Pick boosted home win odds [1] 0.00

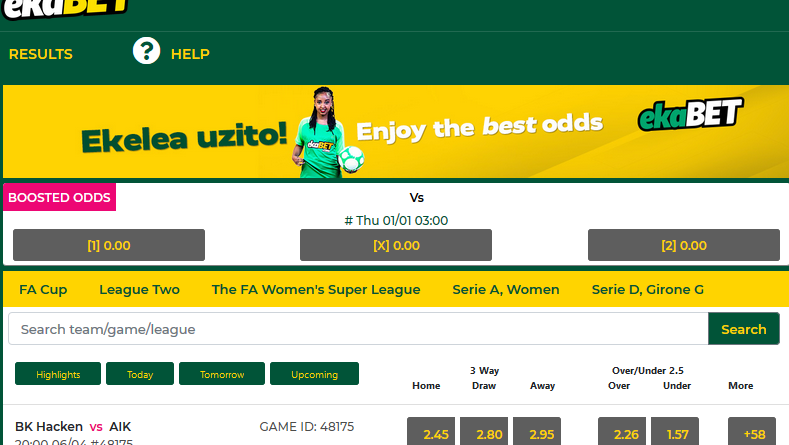tap(109, 245)
